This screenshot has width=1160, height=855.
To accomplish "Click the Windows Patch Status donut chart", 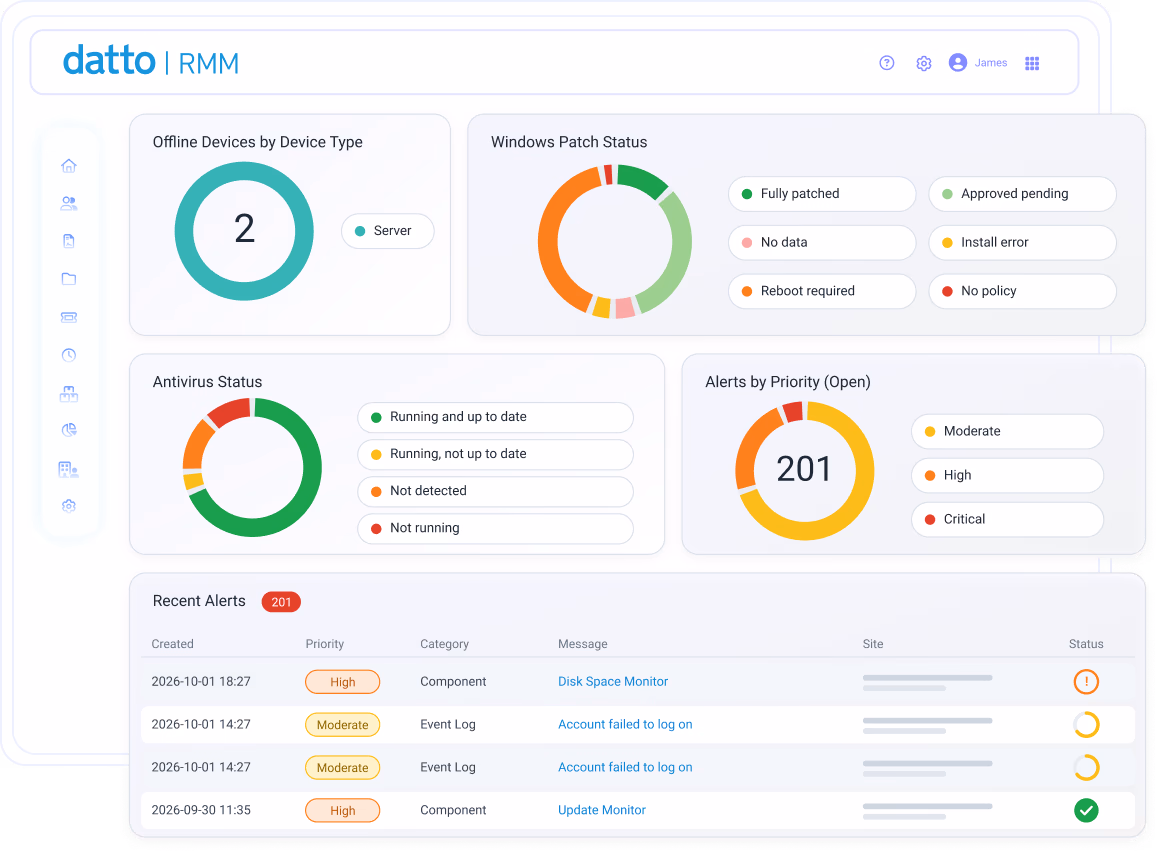I will coord(615,242).
